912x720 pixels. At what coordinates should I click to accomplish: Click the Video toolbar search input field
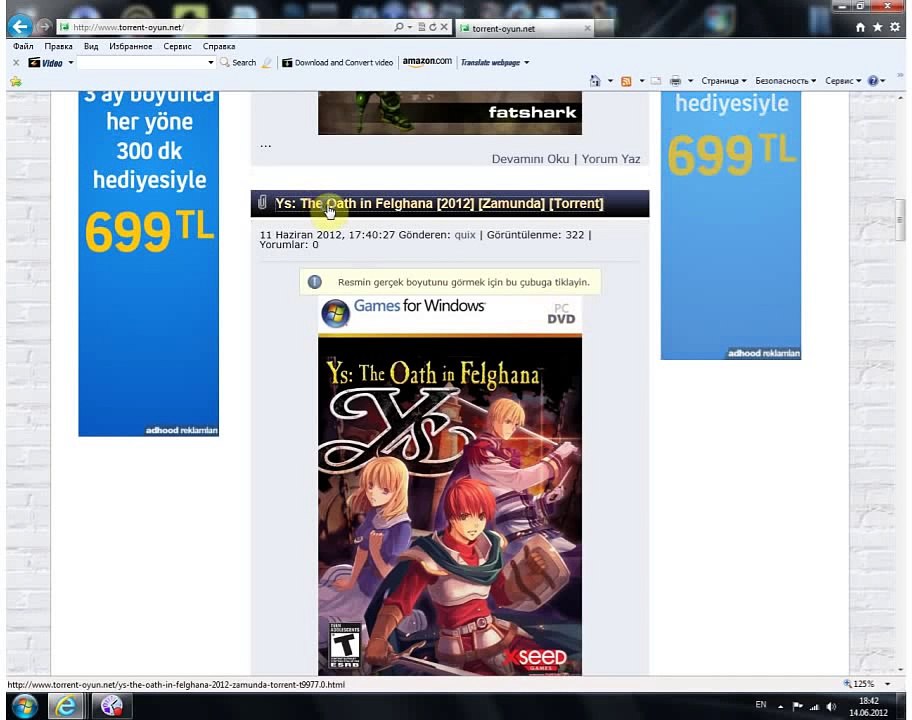[141, 63]
